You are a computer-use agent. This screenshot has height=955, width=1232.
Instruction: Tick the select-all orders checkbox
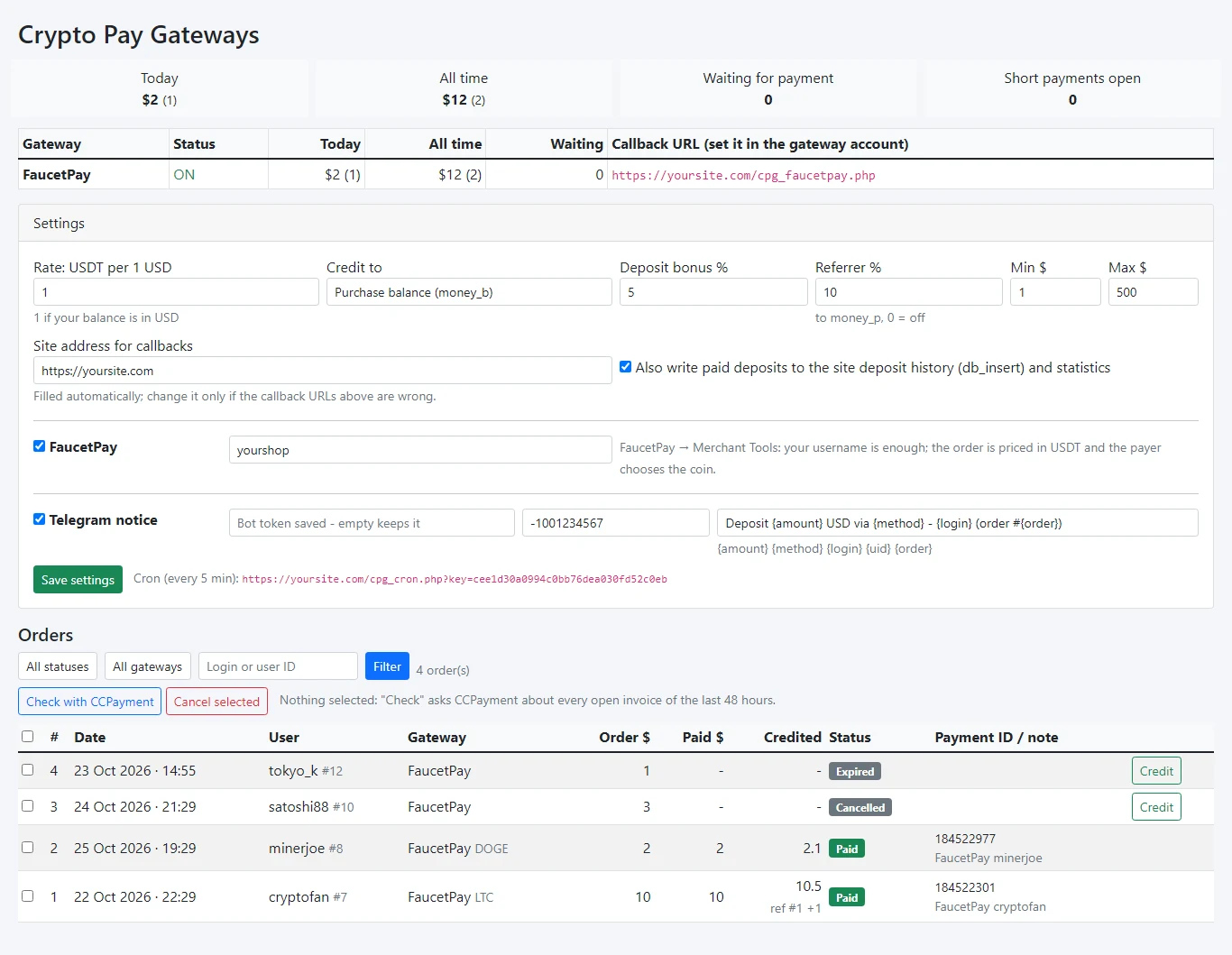(x=28, y=737)
